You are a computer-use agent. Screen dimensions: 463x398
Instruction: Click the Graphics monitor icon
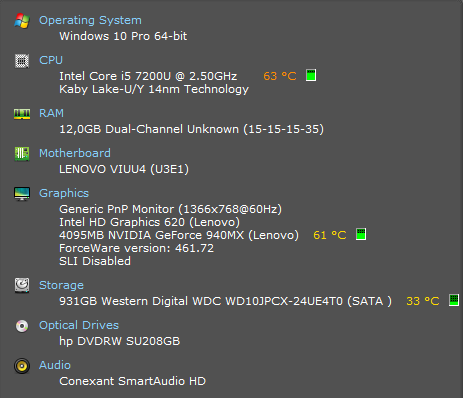[x=22, y=194]
